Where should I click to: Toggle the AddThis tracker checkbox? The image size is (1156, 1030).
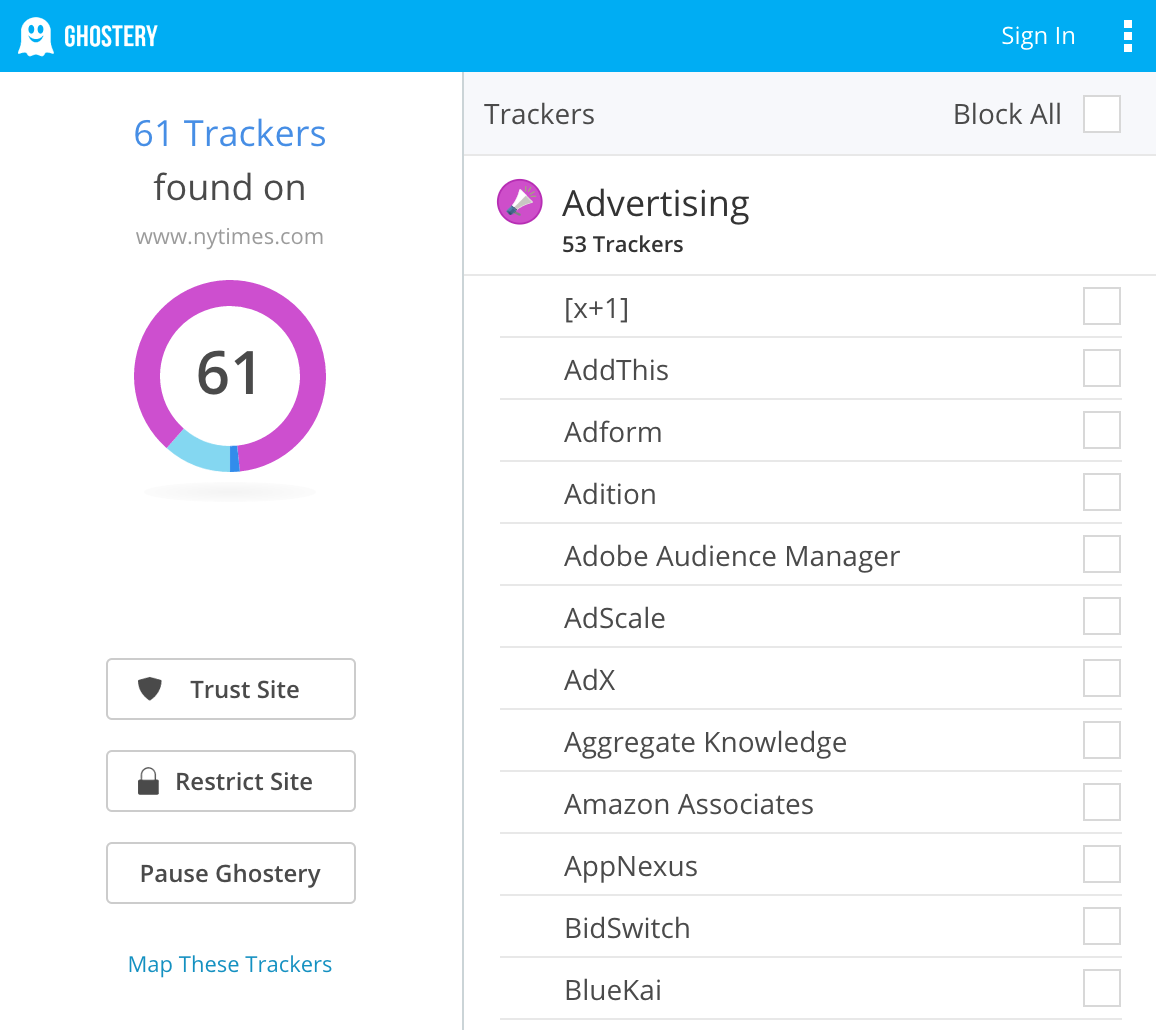tap(1101, 368)
